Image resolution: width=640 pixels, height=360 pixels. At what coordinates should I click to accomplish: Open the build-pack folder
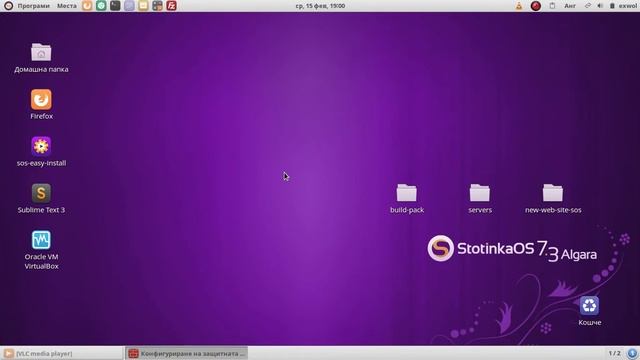(407, 193)
